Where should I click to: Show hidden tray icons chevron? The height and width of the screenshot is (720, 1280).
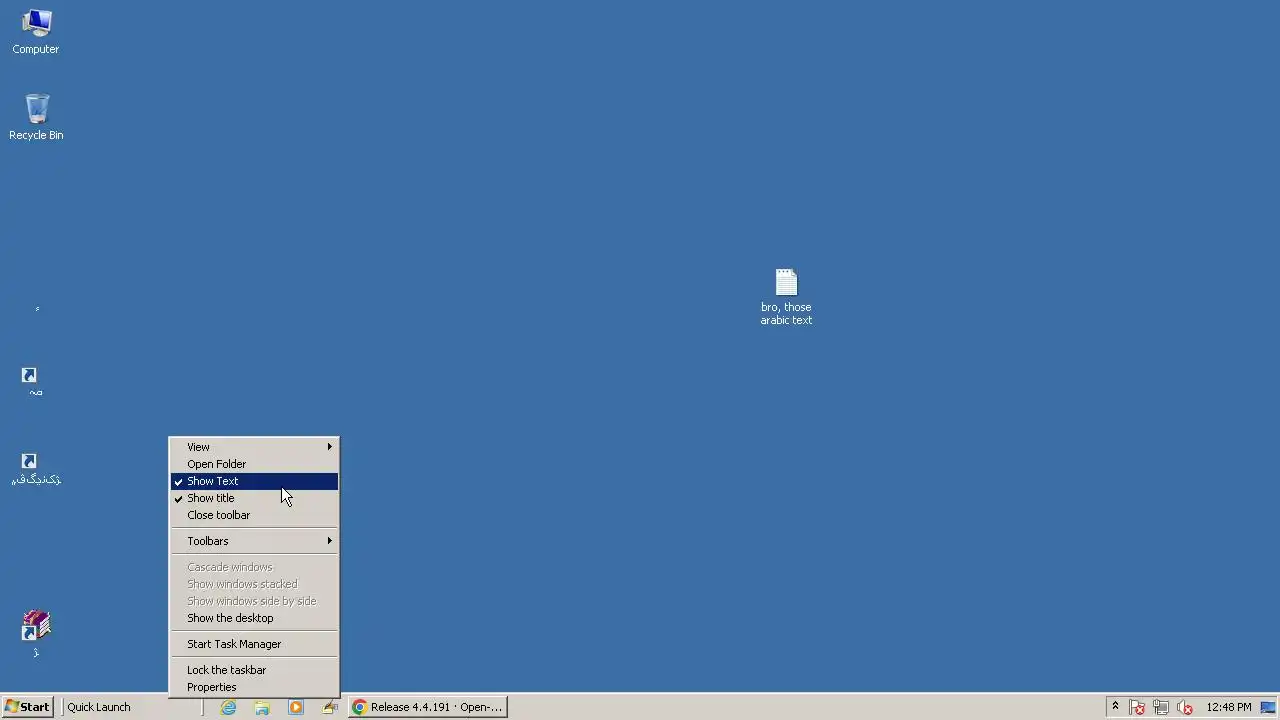(1115, 707)
